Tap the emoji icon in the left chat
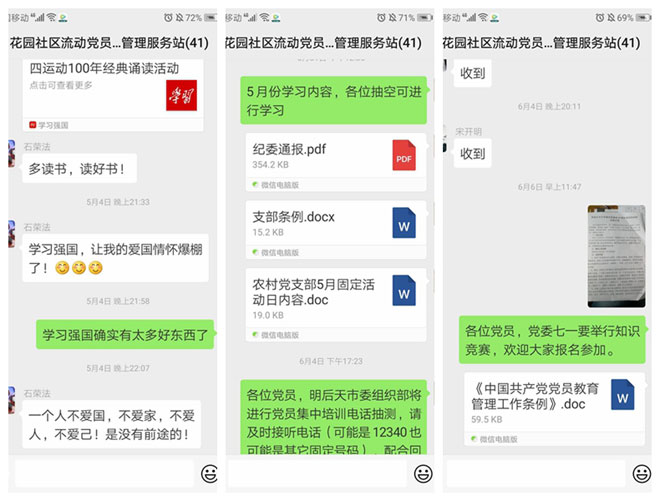Image resolution: width=660 pixels, height=501 pixels. pos(209,474)
